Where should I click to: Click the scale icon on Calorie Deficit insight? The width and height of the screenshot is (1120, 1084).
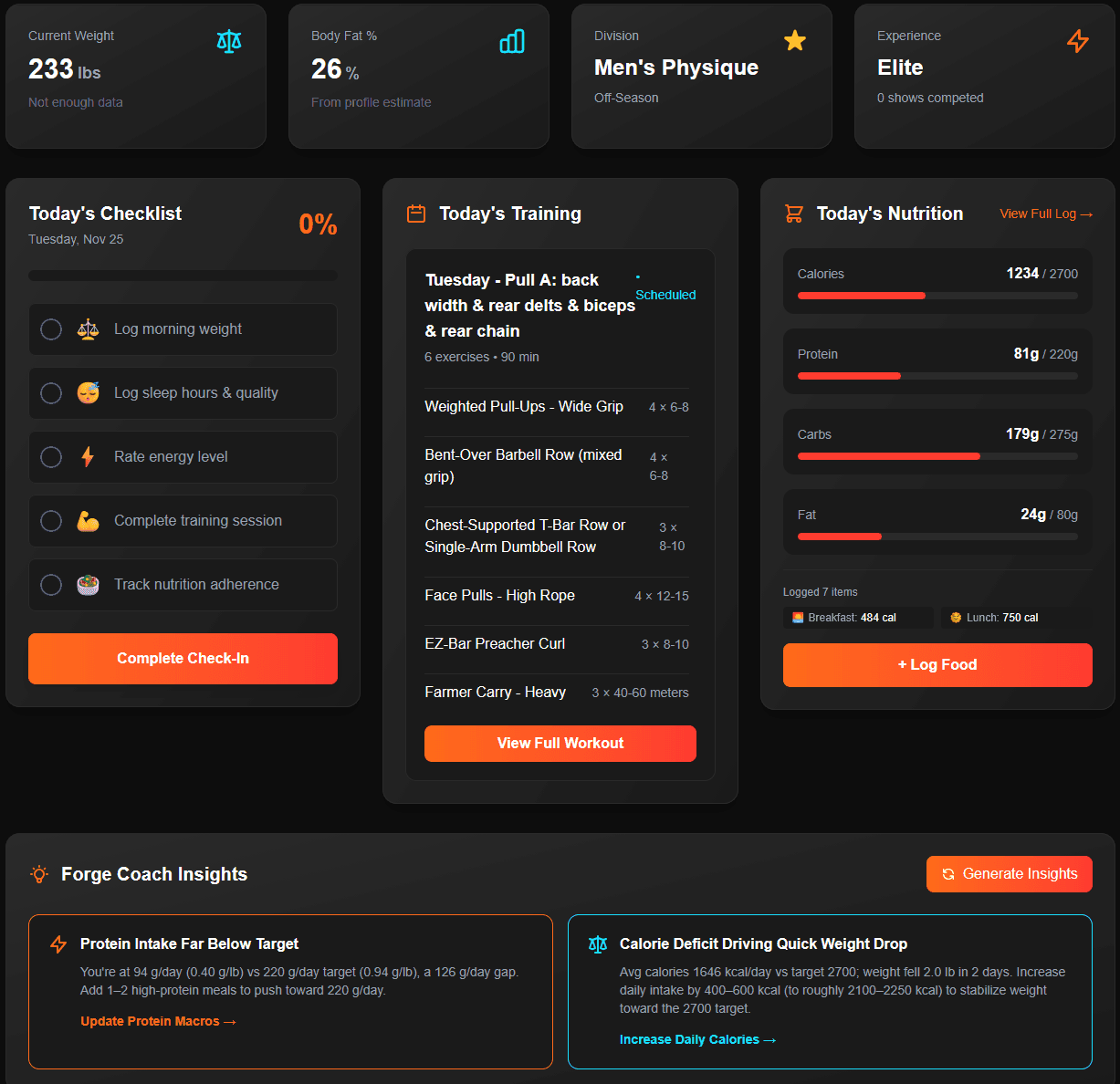[x=597, y=943]
